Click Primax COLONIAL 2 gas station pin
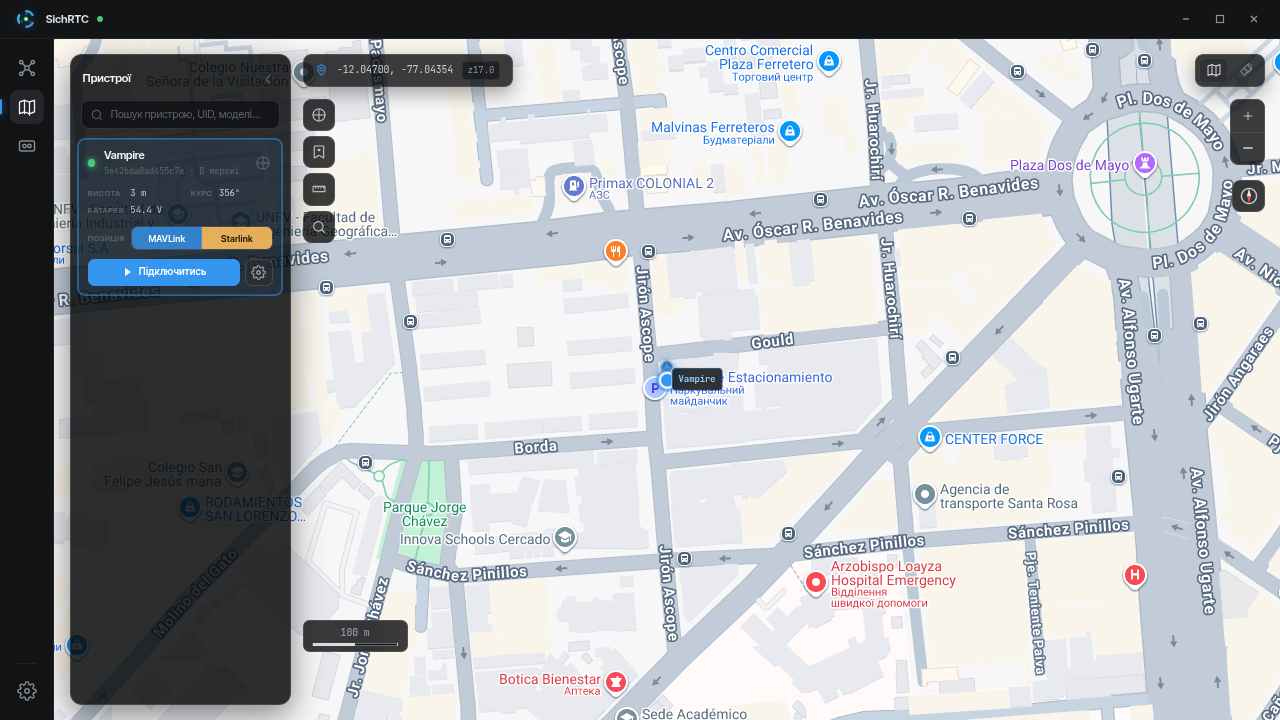The image size is (1280, 720). click(x=573, y=186)
